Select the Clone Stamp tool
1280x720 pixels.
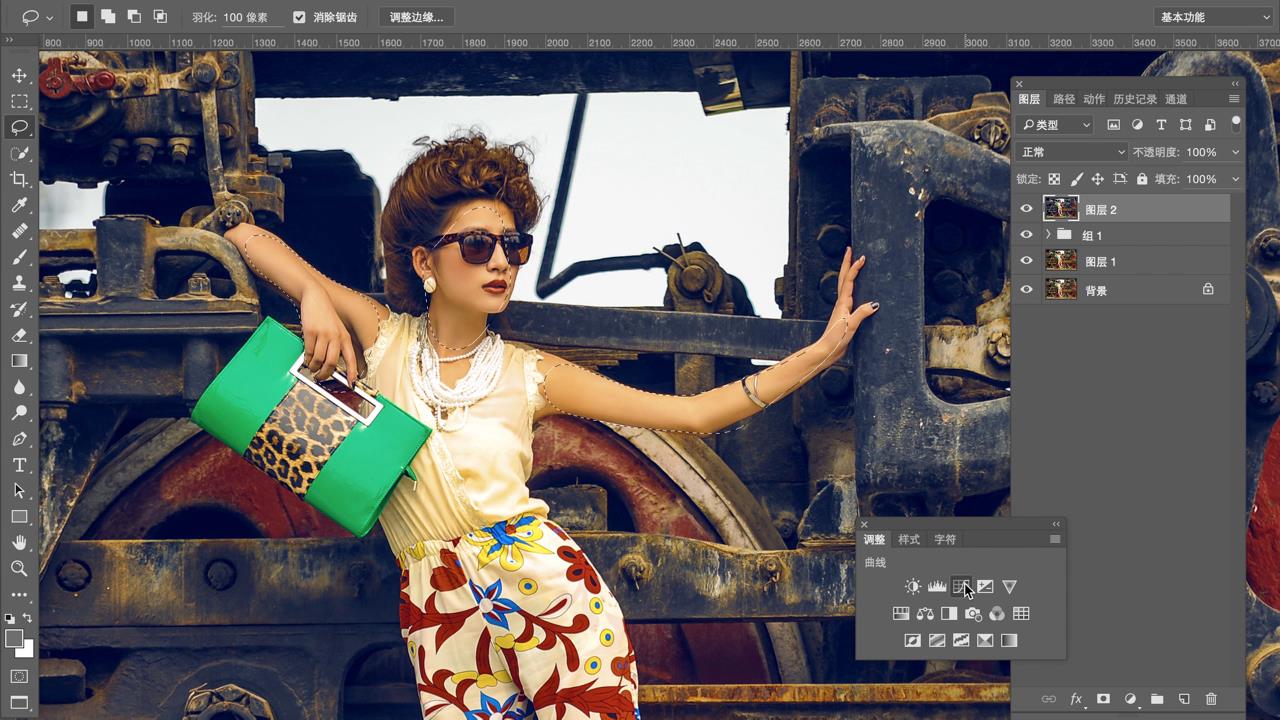(19, 283)
